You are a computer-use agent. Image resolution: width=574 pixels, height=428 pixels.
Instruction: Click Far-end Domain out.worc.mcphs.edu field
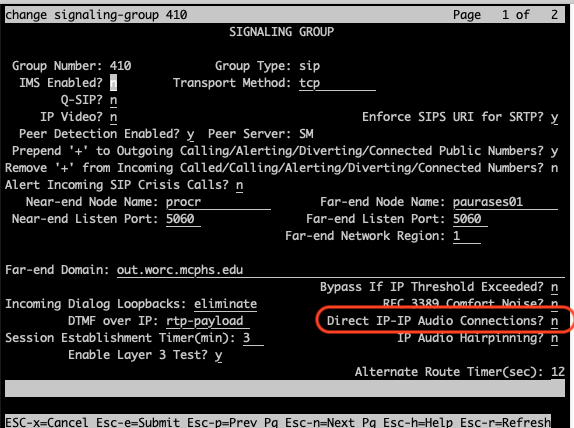click(341, 270)
